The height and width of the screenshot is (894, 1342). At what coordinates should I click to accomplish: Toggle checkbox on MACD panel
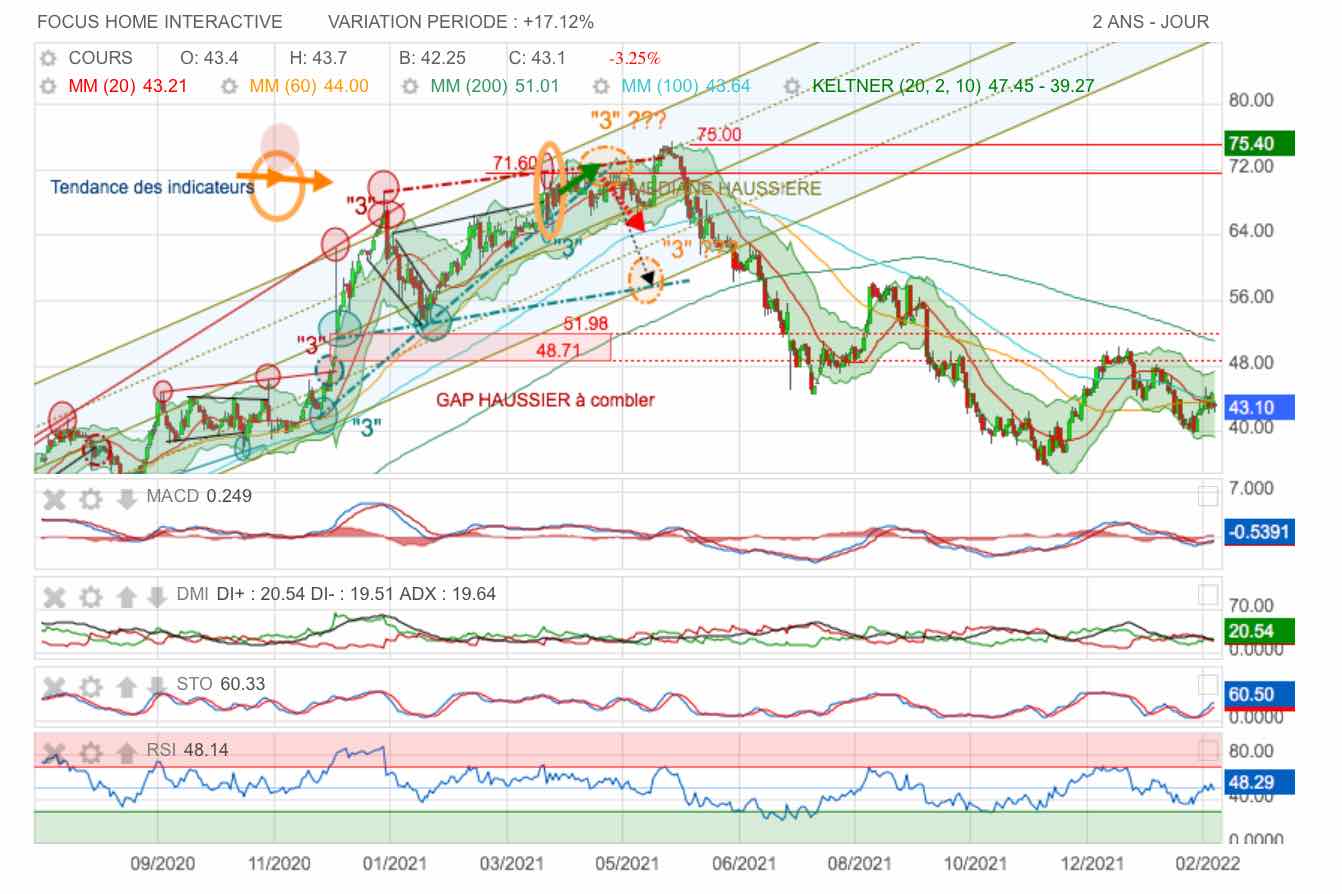[x=1208, y=497]
